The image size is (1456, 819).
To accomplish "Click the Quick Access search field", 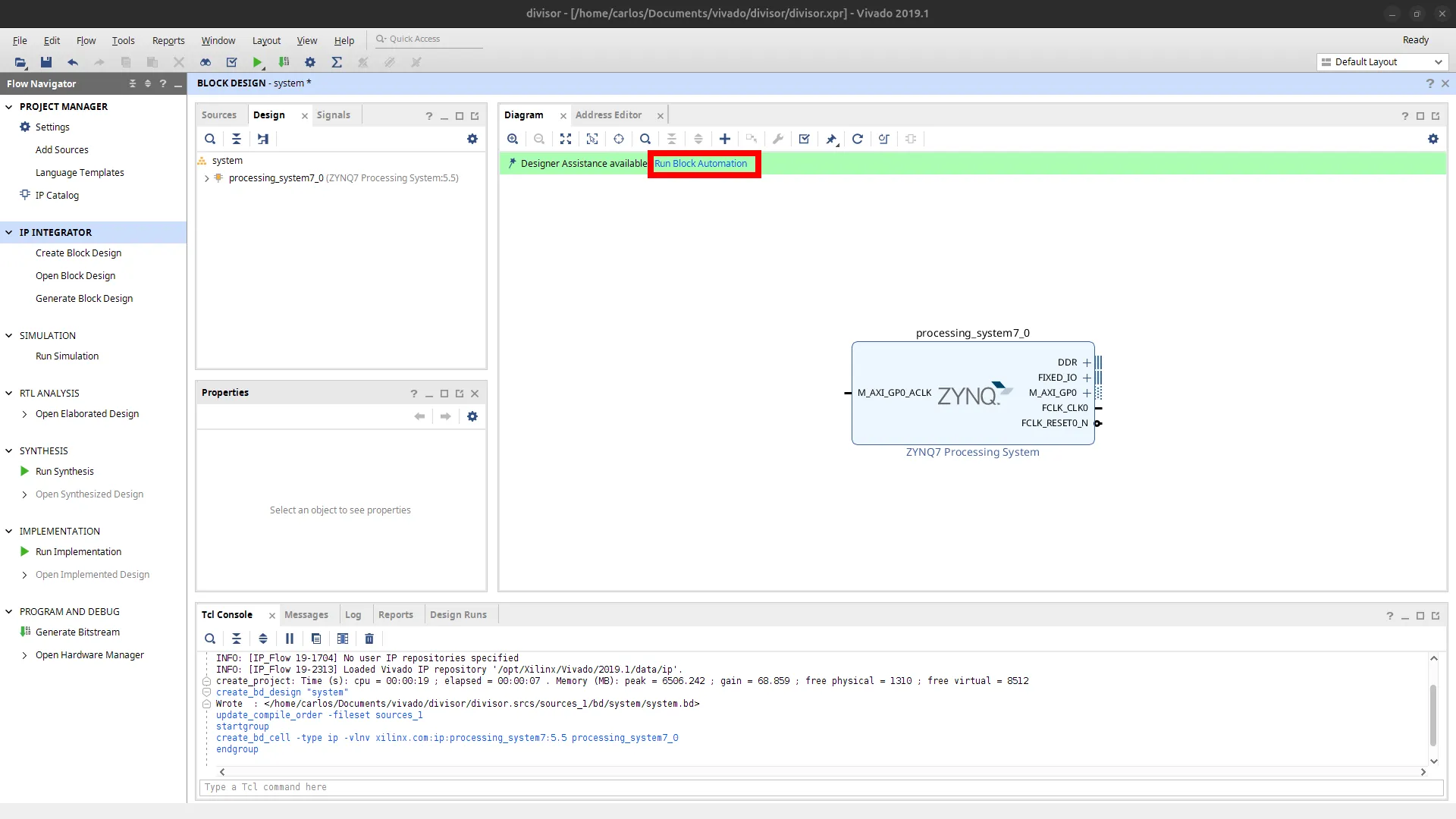I will (429, 39).
